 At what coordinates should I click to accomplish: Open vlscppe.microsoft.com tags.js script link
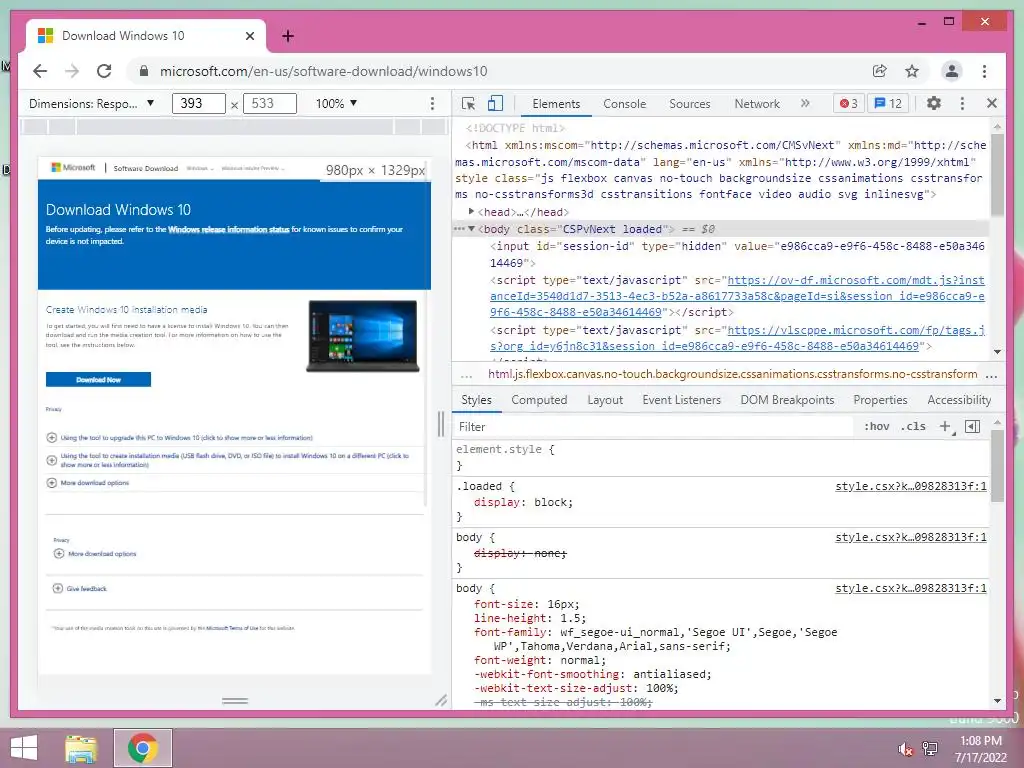737,338
